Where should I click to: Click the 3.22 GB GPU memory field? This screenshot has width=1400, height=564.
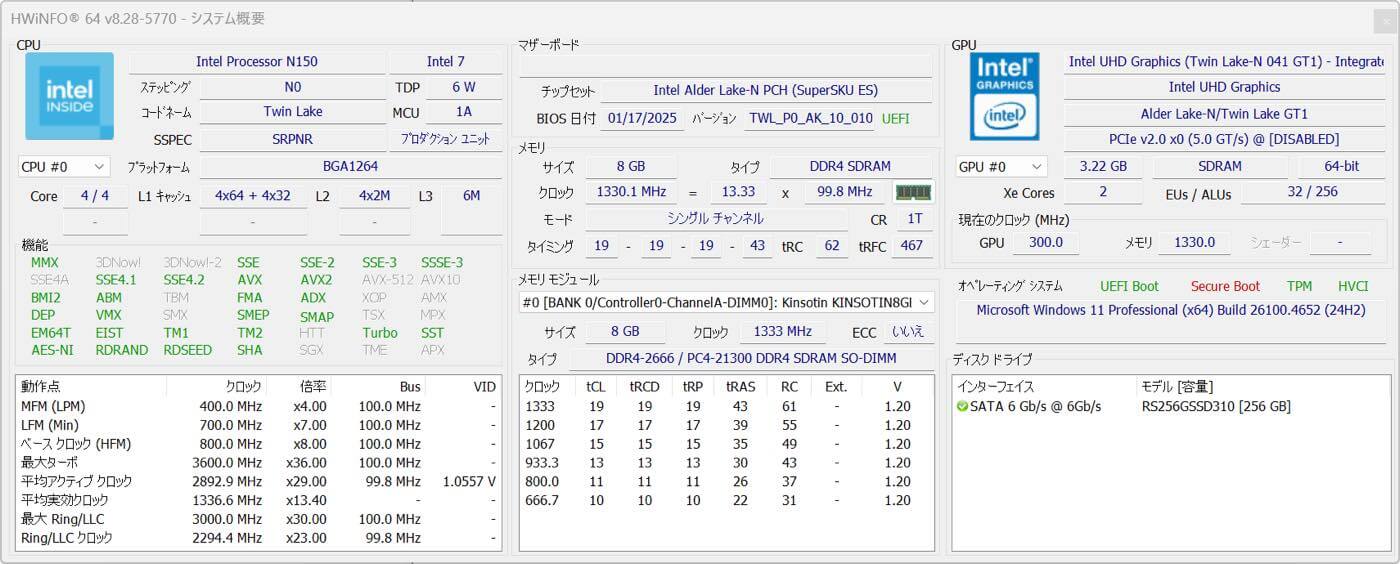pyautogui.click(x=1104, y=167)
